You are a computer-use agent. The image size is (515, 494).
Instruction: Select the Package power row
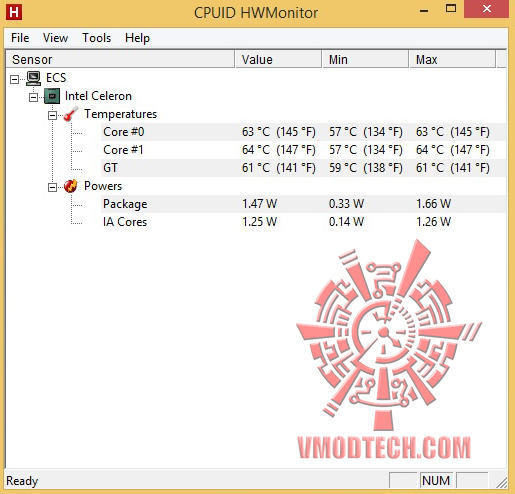pos(303,204)
